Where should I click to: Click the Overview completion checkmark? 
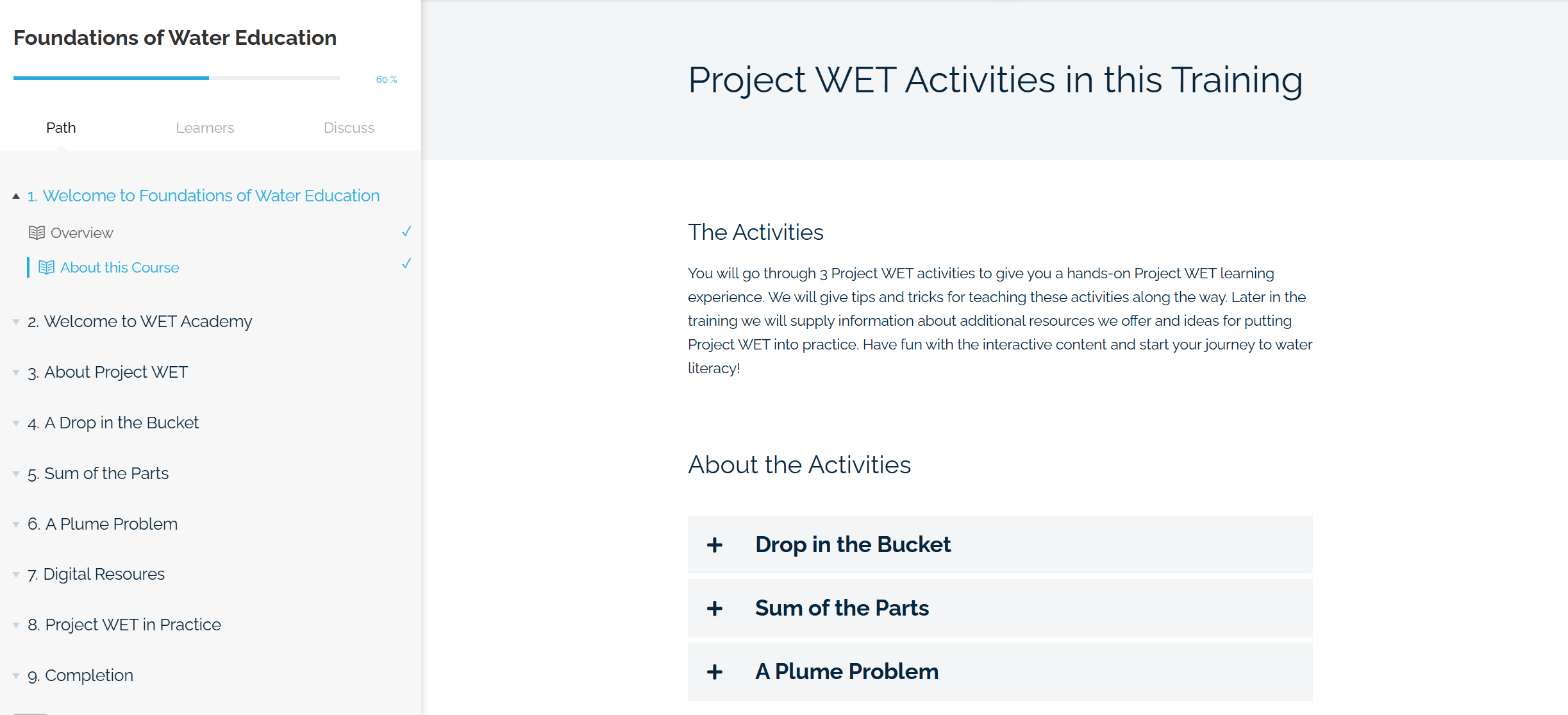click(406, 231)
